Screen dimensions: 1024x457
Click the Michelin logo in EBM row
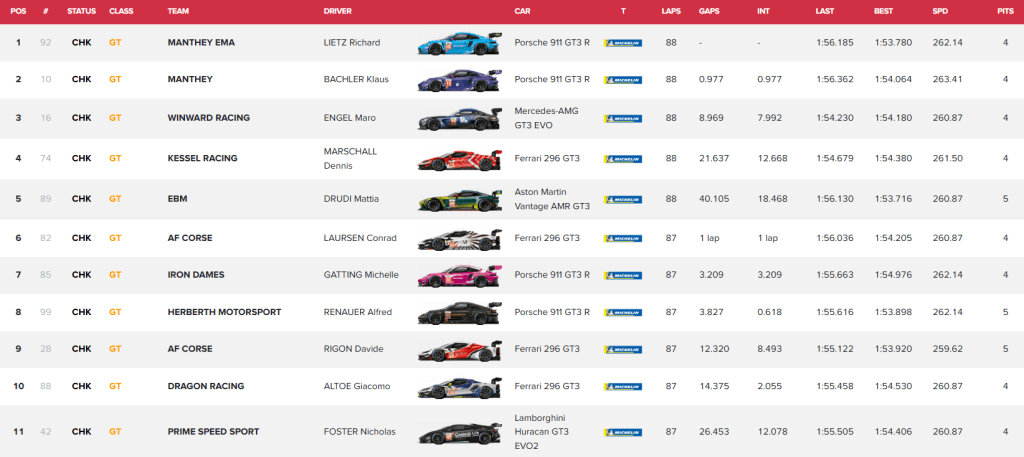[x=623, y=199]
